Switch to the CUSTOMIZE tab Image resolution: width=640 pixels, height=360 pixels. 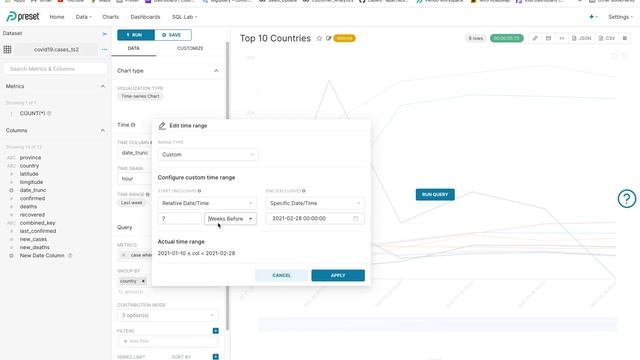point(190,48)
